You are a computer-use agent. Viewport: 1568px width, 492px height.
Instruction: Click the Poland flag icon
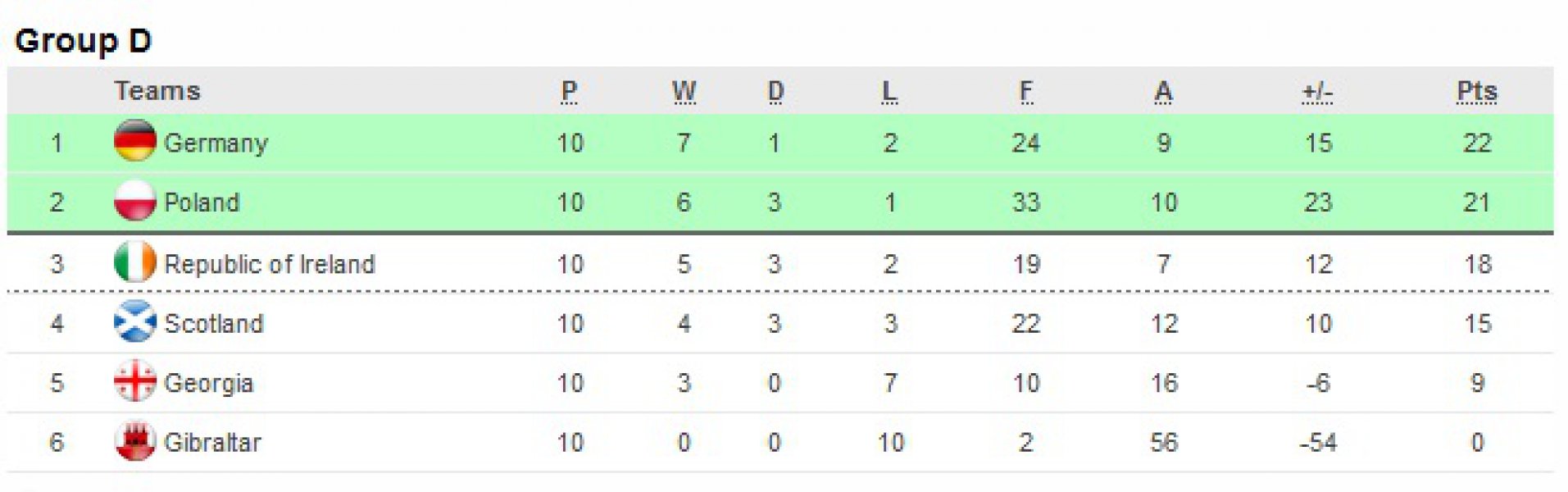pyautogui.click(x=135, y=202)
